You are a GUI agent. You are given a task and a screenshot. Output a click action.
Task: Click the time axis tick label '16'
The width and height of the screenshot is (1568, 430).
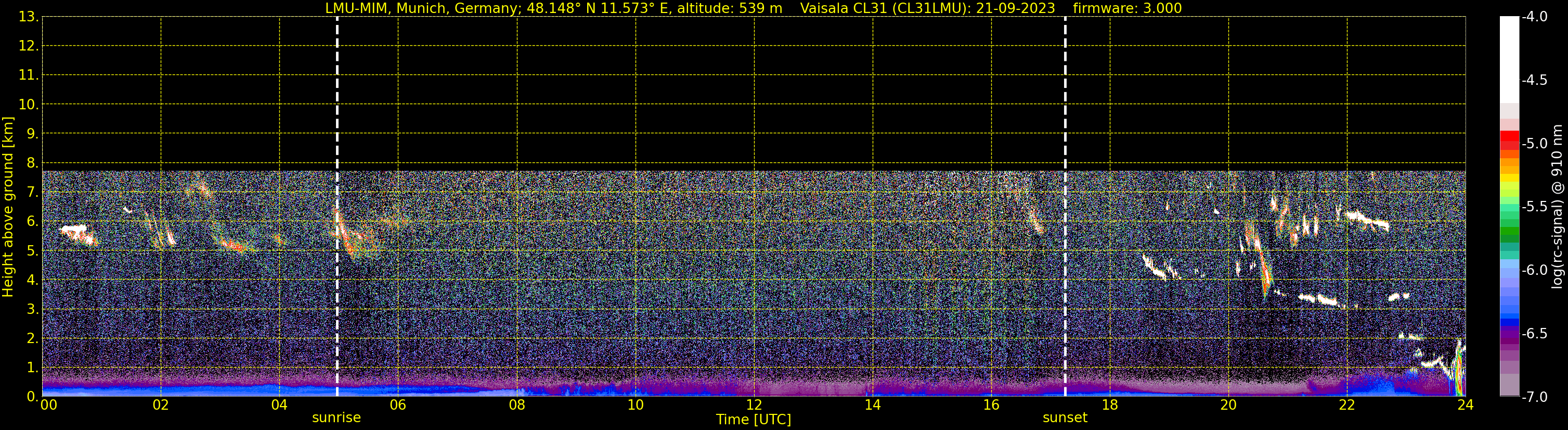pos(992,405)
